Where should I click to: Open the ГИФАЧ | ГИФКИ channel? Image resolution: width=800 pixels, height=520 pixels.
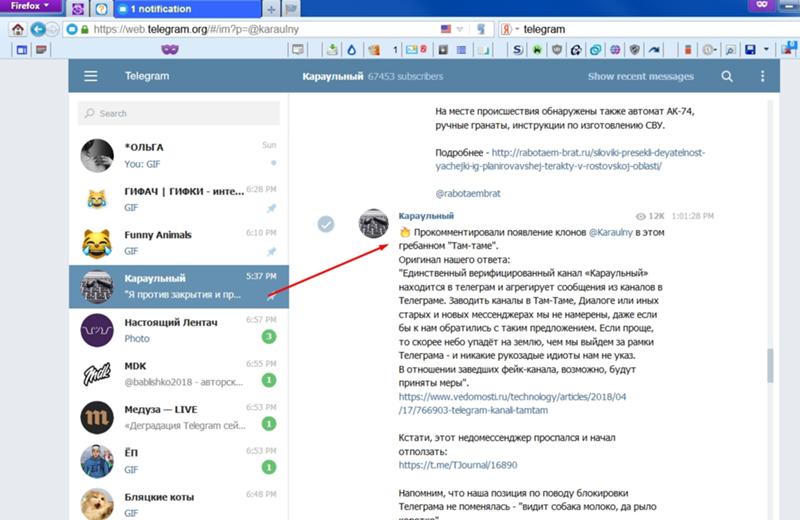[x=179, y=199]
